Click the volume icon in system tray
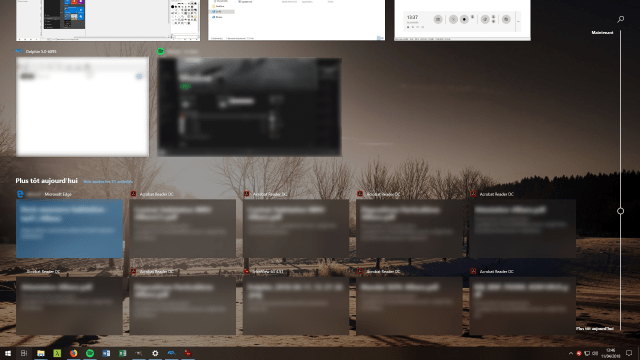 [595, 353]
